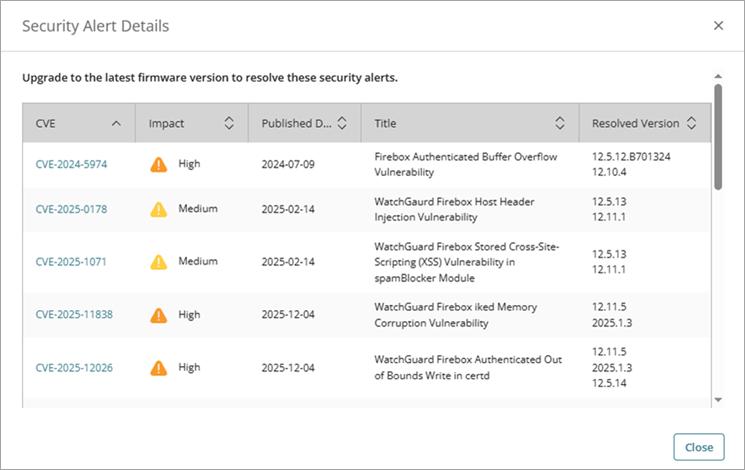Click resolved version 12.10.4
Viewport: 745px width, 470px height.
click(x=609, y=172)
